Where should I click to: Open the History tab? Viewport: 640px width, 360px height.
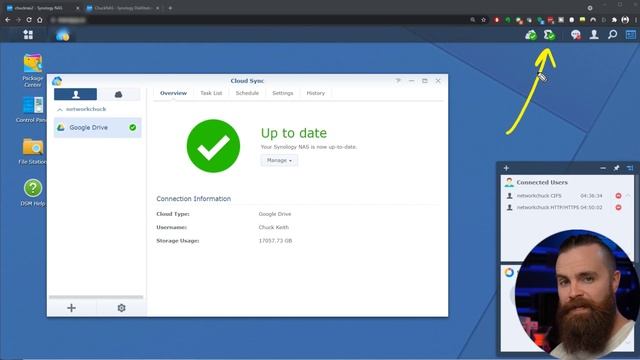click(316, 93)
